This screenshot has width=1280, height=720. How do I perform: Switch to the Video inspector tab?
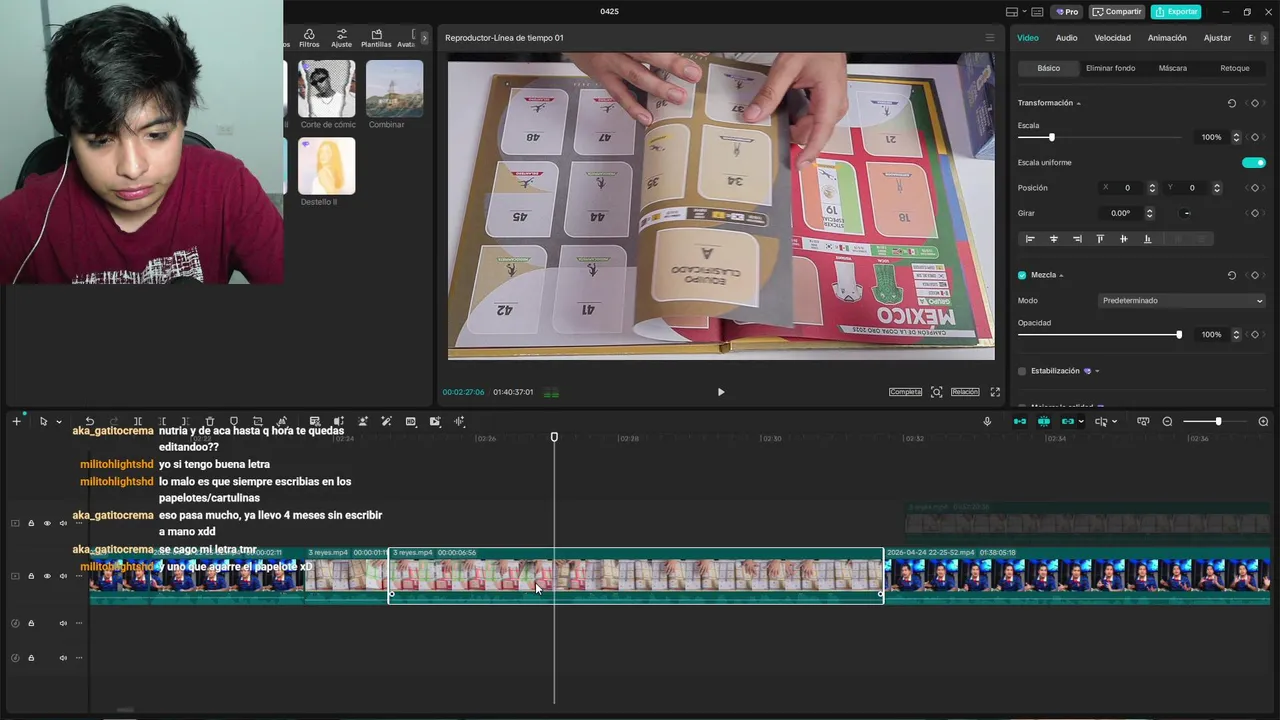[x=1028, y=38]
